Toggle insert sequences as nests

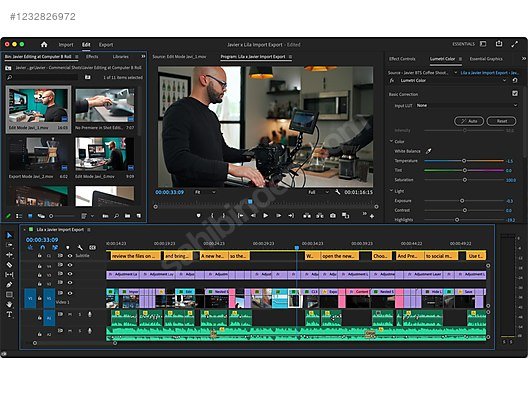pyautogui.click(x=30, y=248)
